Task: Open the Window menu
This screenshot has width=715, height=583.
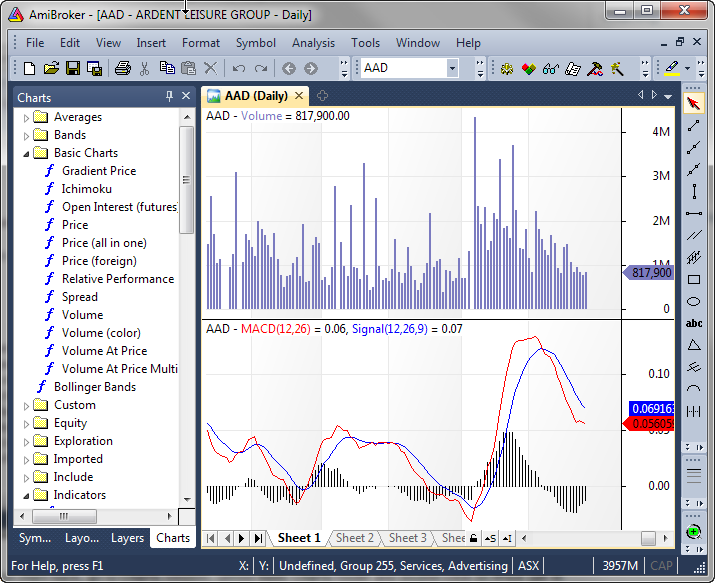Action: tap(418, 43)
